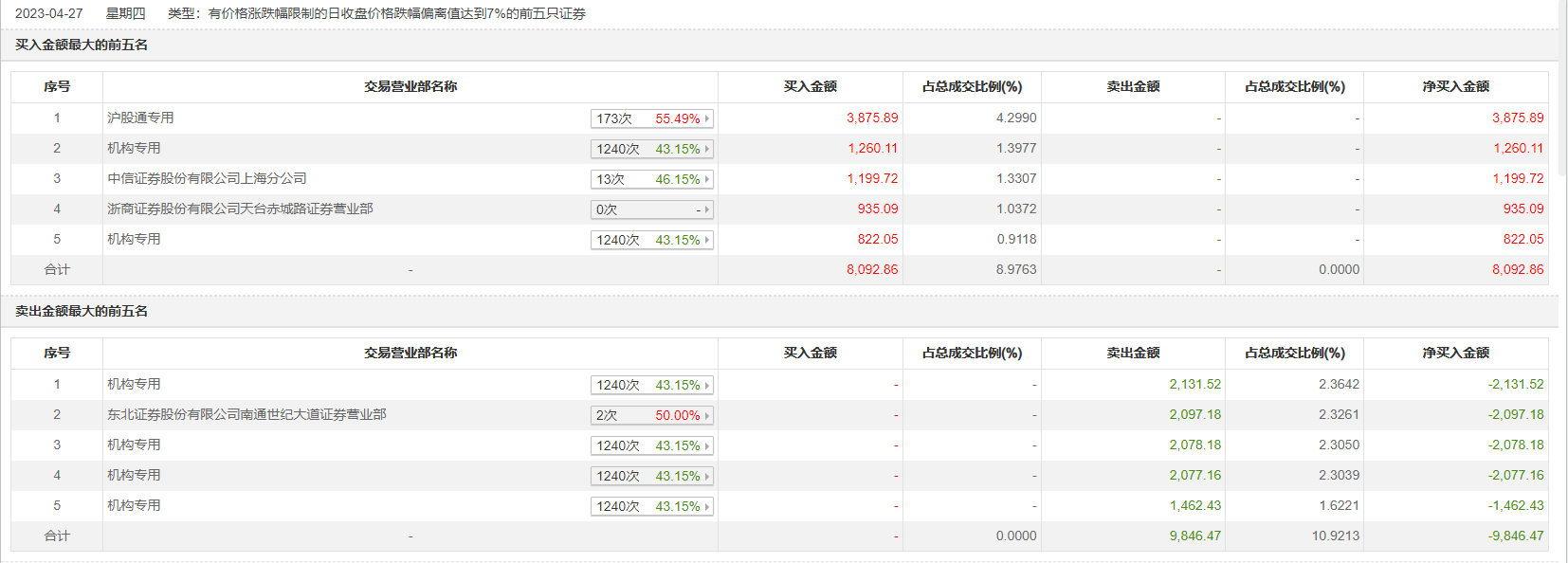Image resolution: width=1568 pixels, height=563 pixels.
Task: Expand the 0次 box for 浙商证券
Action: pos(707,209)
